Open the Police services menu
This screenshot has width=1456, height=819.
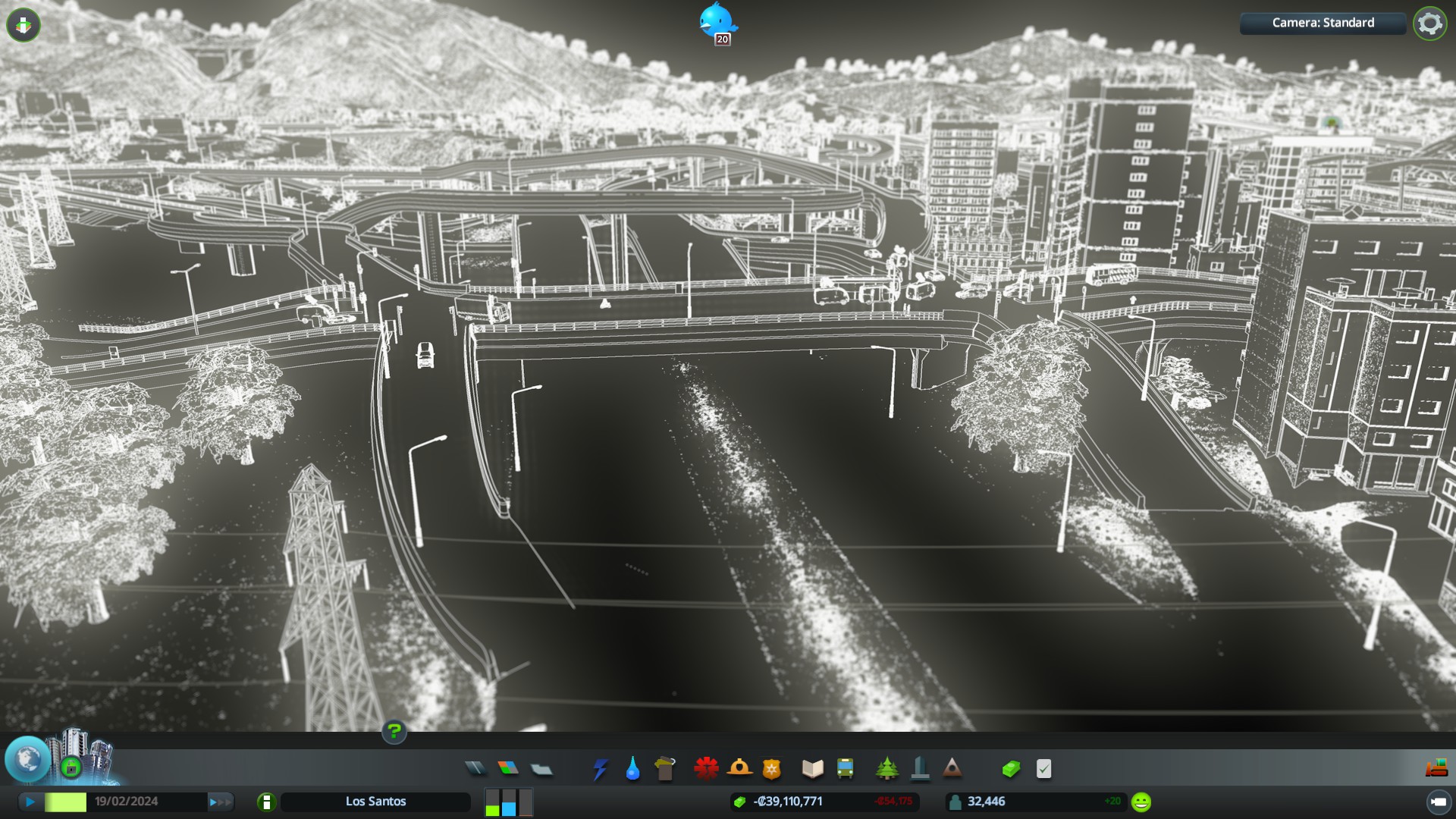coord(771,769)
